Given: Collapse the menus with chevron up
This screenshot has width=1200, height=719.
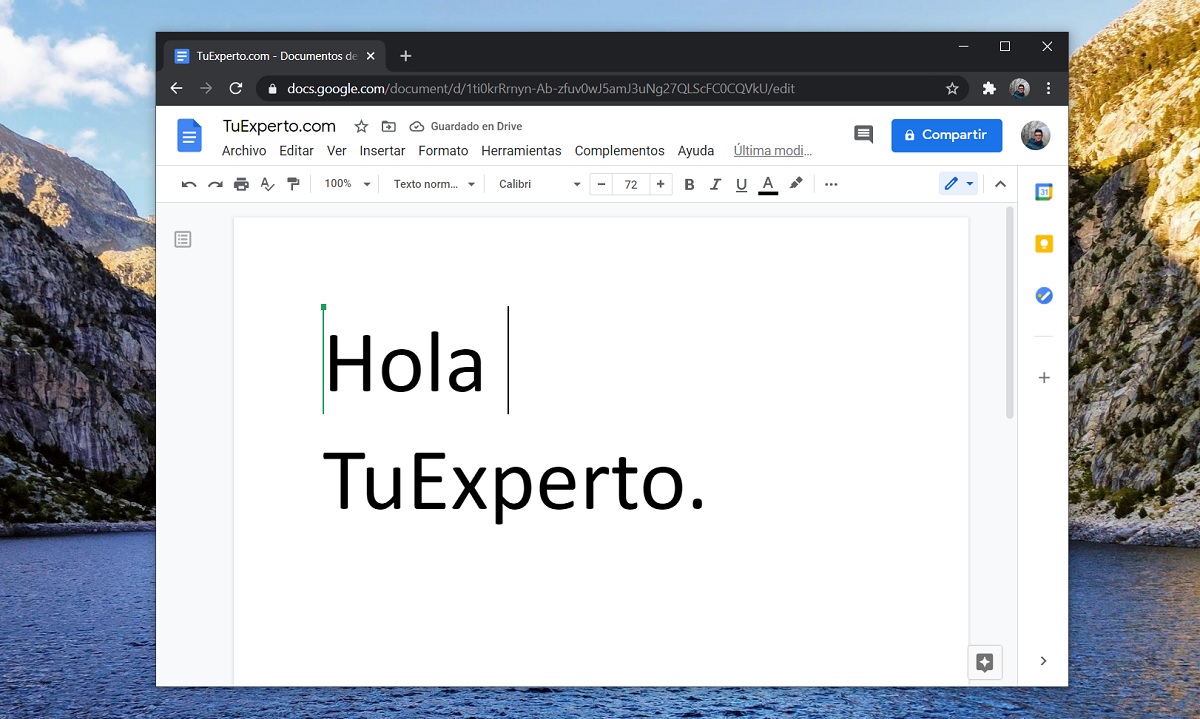Looking at the screenshot, I should pyautogui.click(x=1000, y=184).
